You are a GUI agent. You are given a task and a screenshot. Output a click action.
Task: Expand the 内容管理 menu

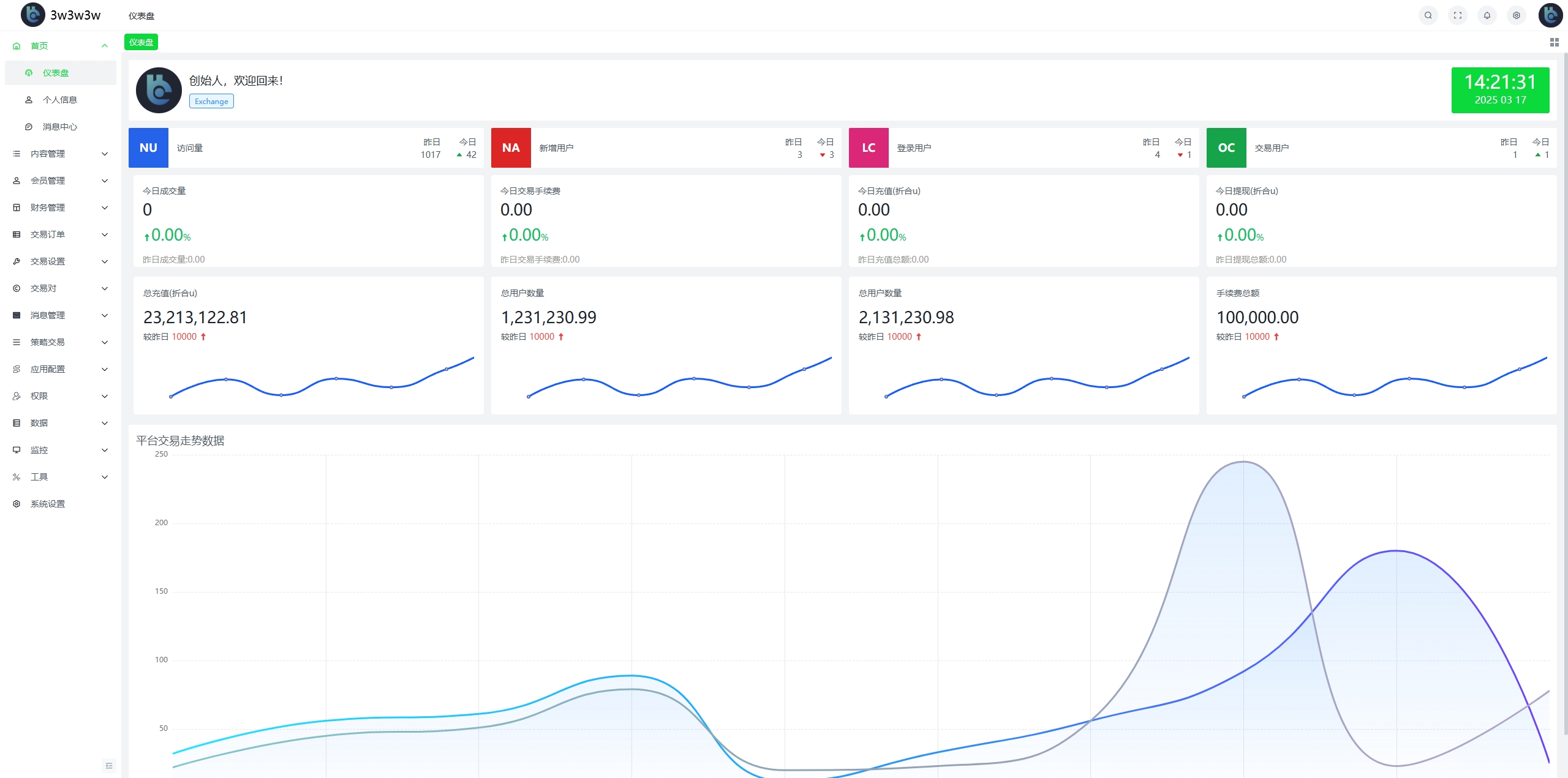(60, 154)
